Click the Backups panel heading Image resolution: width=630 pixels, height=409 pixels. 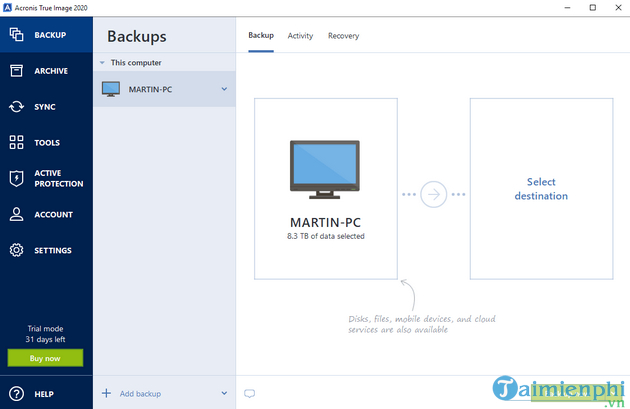pyautogui.click(x=137, y=37)
